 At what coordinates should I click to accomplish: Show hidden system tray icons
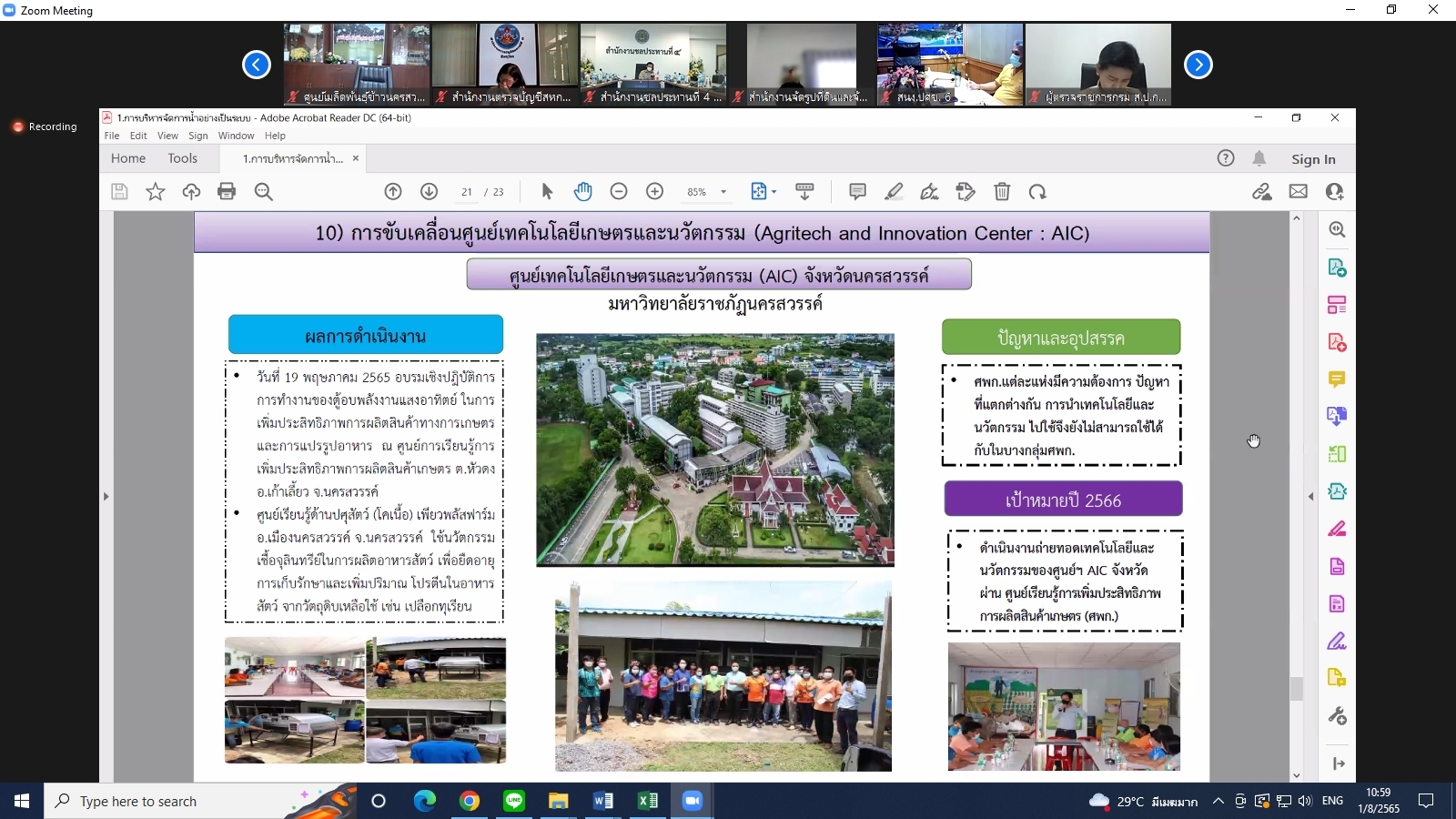pyautogui.click(x=1218, y=802)
